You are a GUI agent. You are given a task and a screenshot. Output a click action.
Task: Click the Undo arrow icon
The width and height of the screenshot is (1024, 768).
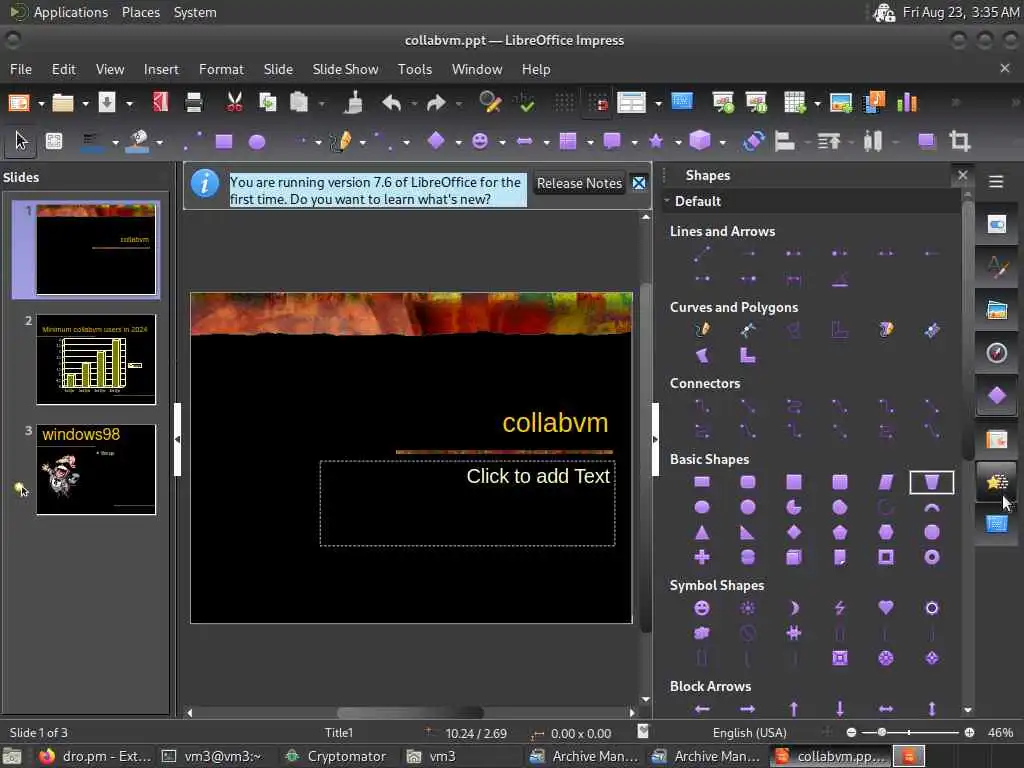[x=391, y=103]
